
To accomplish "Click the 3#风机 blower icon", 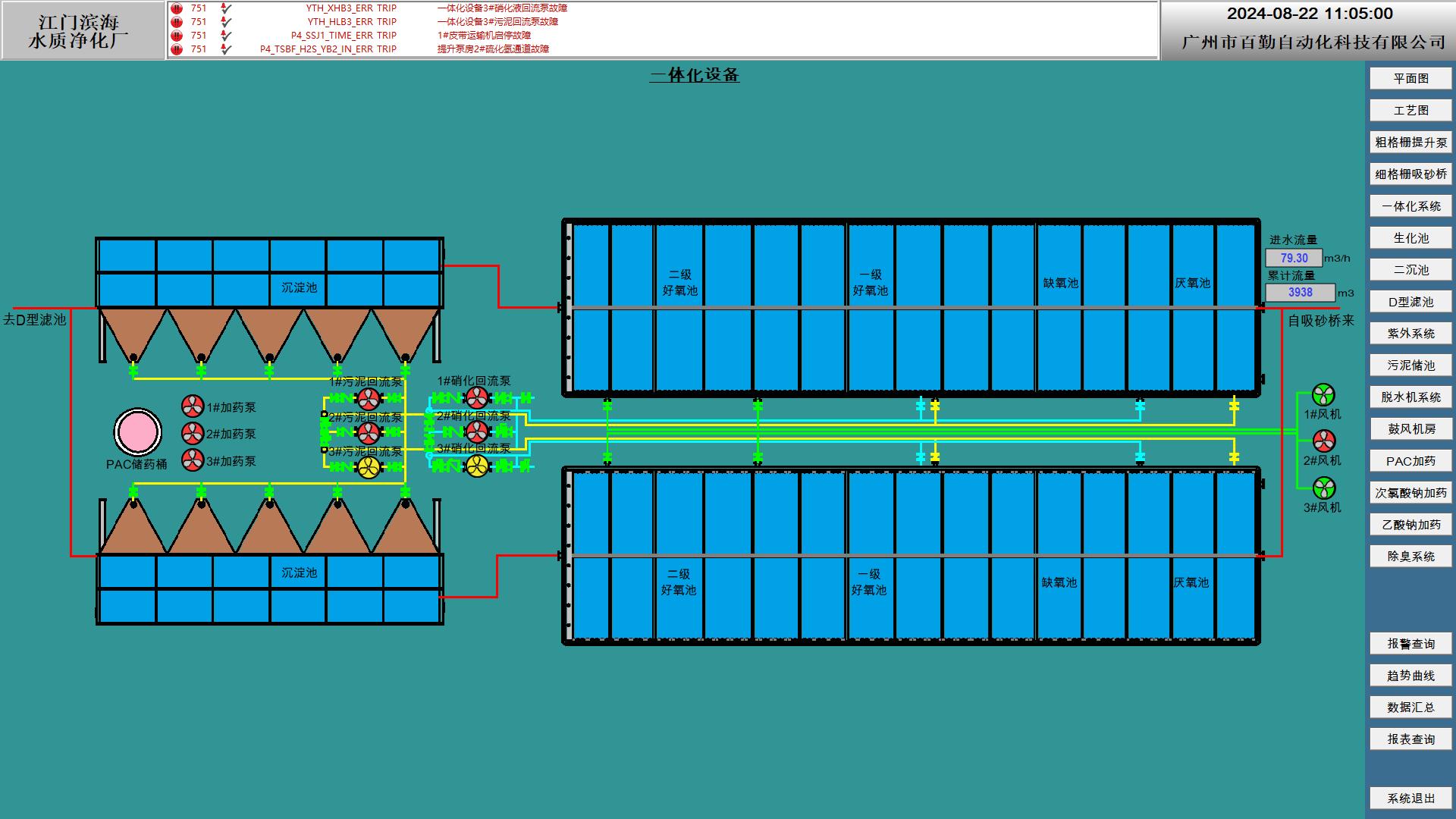I will pyautogui.click(x=1323, y=488).
